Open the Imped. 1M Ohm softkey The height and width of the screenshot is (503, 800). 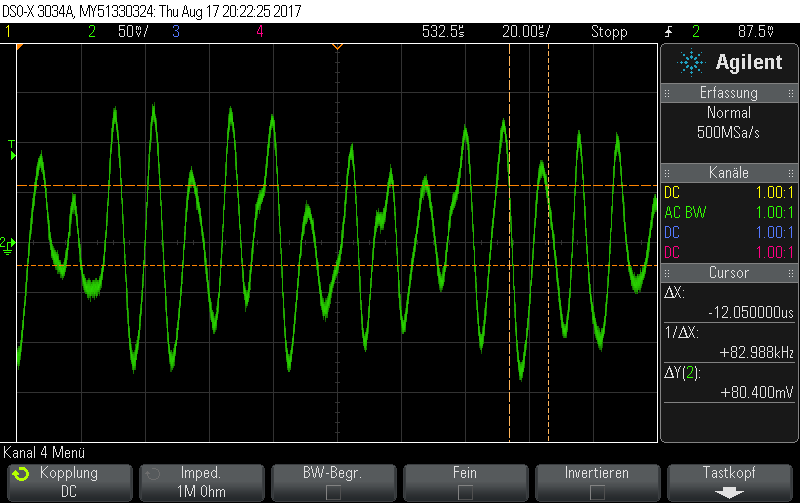202,483
